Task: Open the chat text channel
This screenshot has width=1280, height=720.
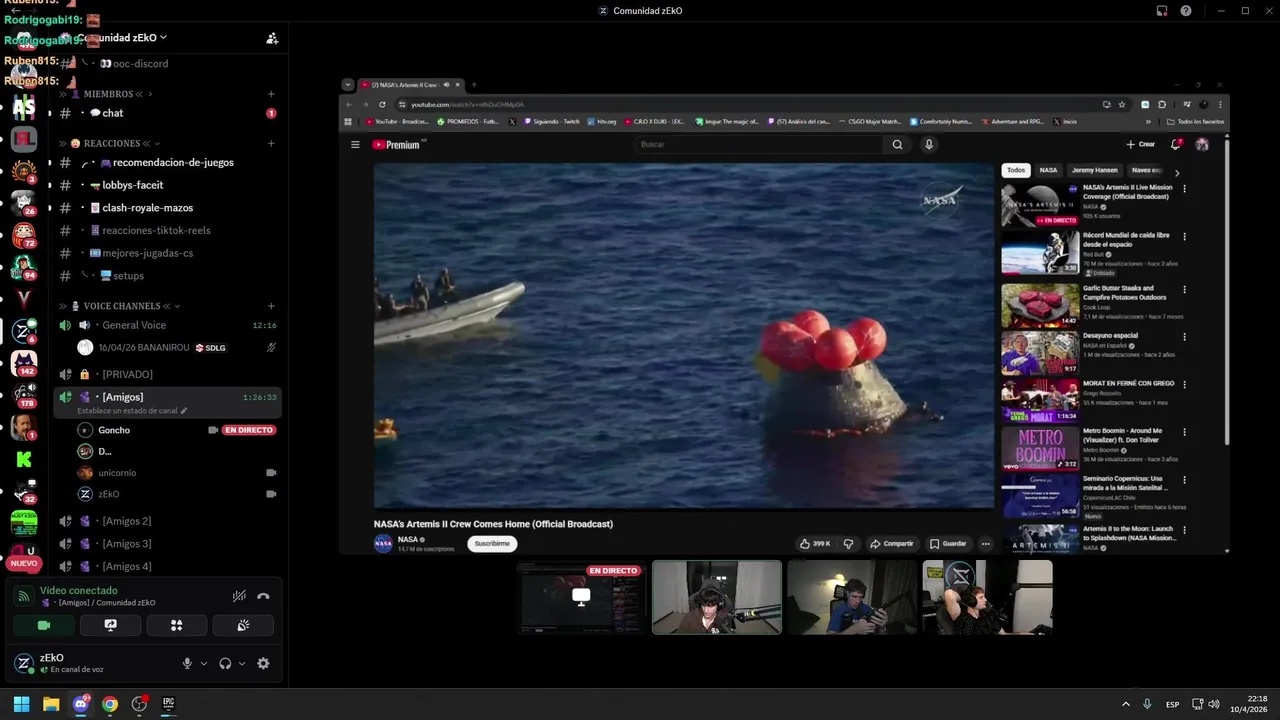Action: [166, 113]
